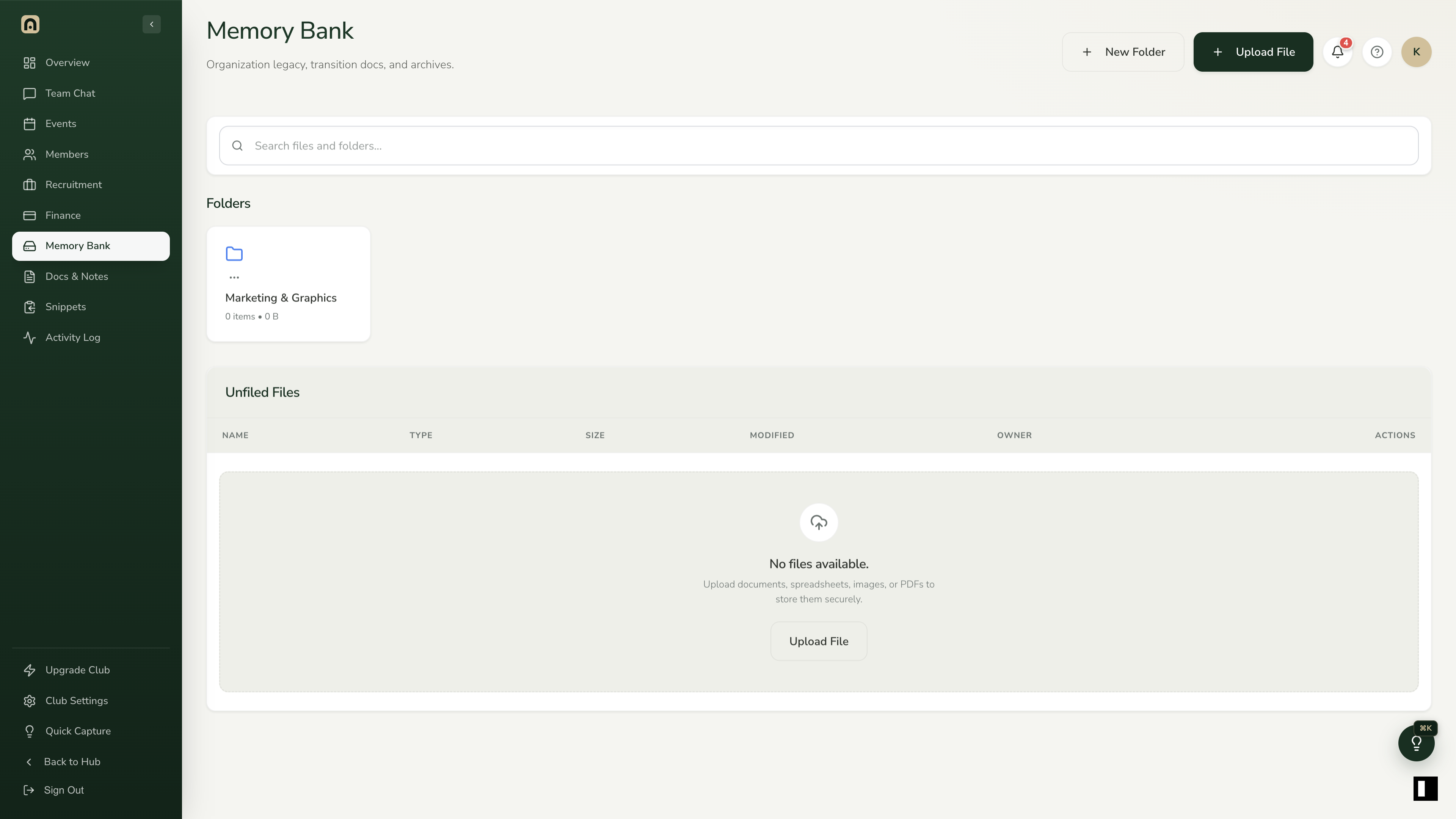This screenshot has height=819, width=1456.
Task: Click the app logo in the sidebar
Action: (30, 24)
